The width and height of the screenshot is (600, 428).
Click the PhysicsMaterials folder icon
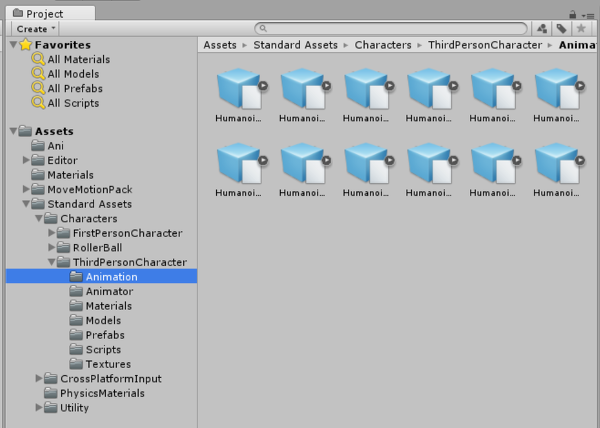click(x=51, y=393)
